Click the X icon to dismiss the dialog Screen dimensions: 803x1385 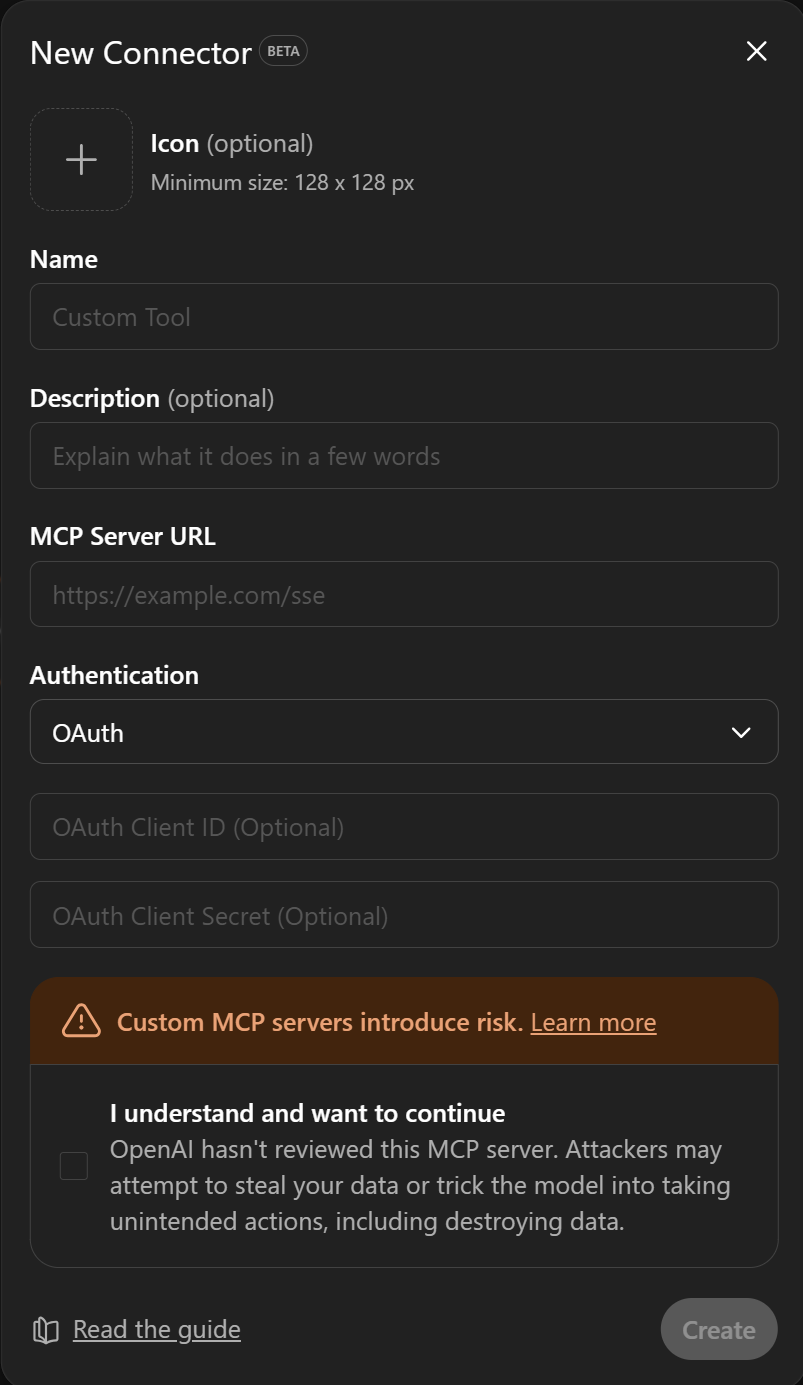click(756, 51)
